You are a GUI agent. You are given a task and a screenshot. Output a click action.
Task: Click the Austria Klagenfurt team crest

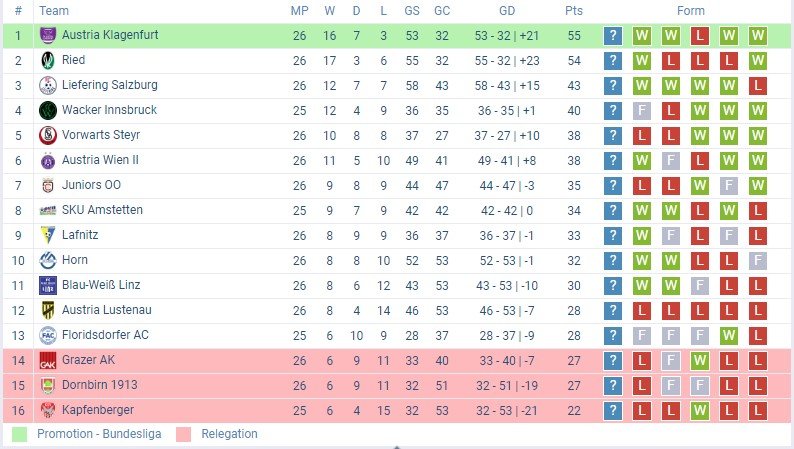(48, 35)
